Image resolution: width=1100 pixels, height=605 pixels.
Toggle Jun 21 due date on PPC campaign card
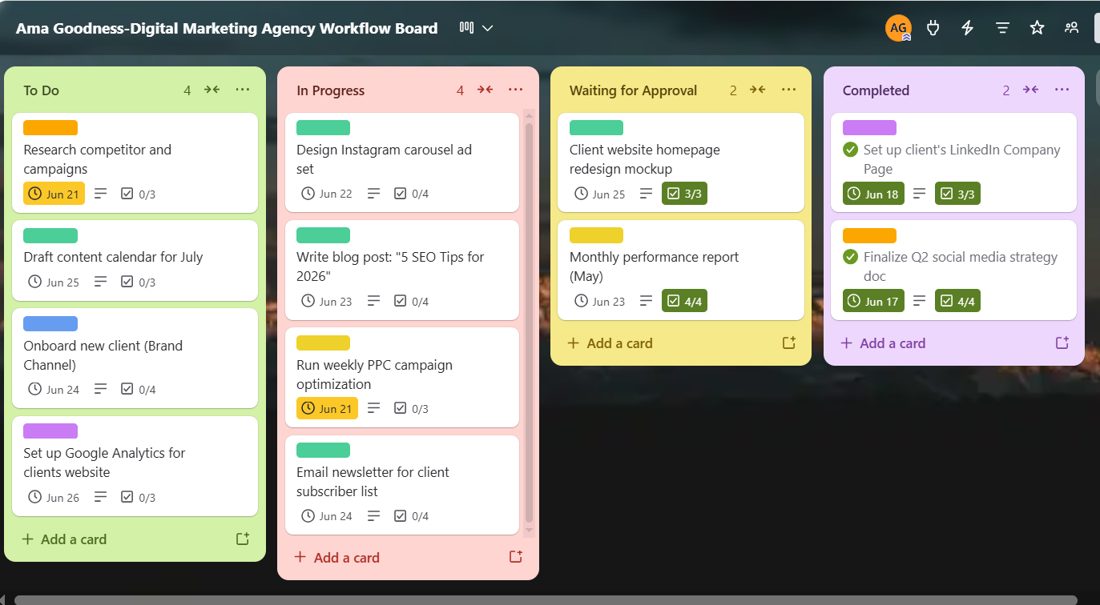click(x=327, y=408)
